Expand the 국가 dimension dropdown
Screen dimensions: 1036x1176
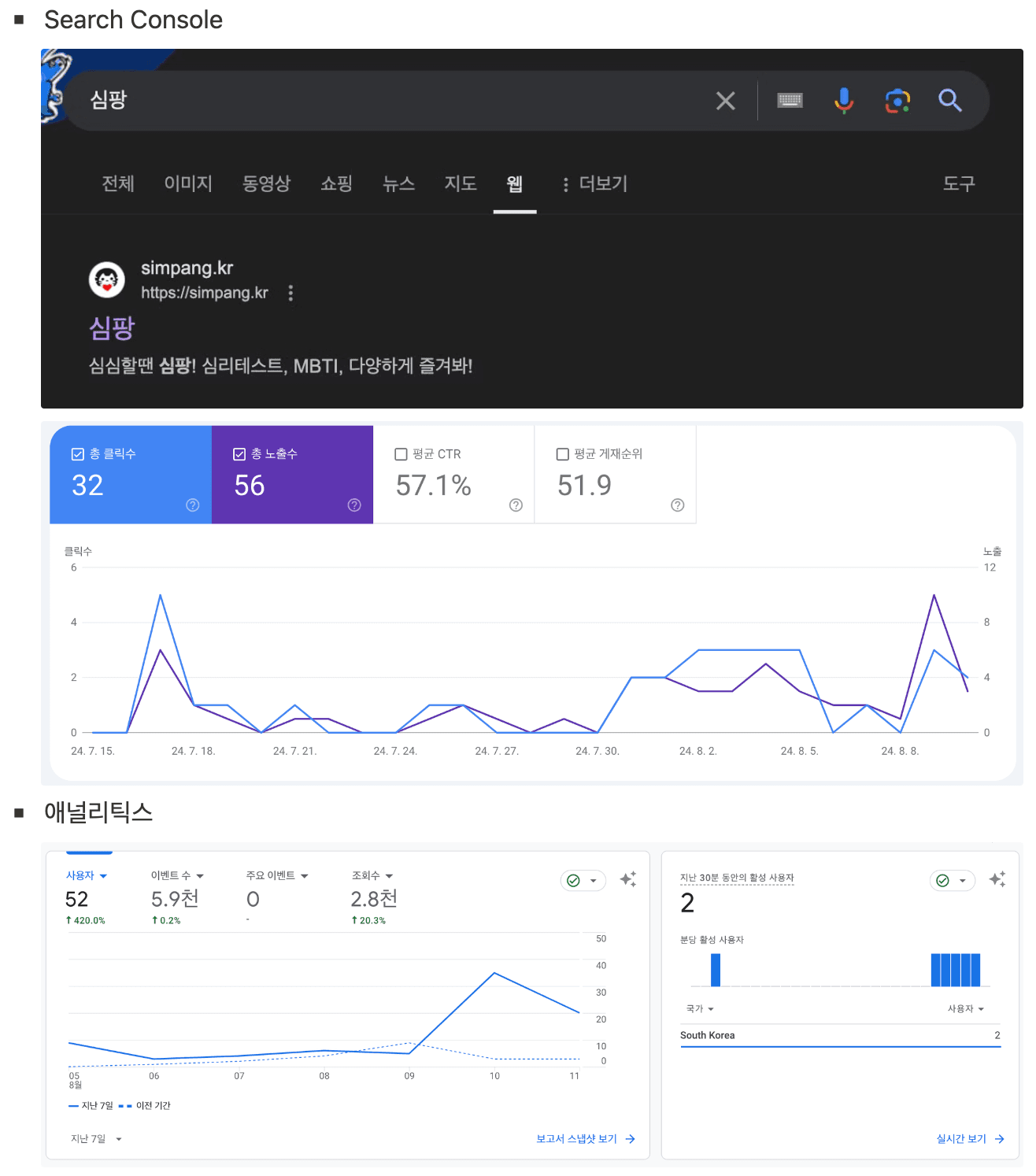point(700,1009)
